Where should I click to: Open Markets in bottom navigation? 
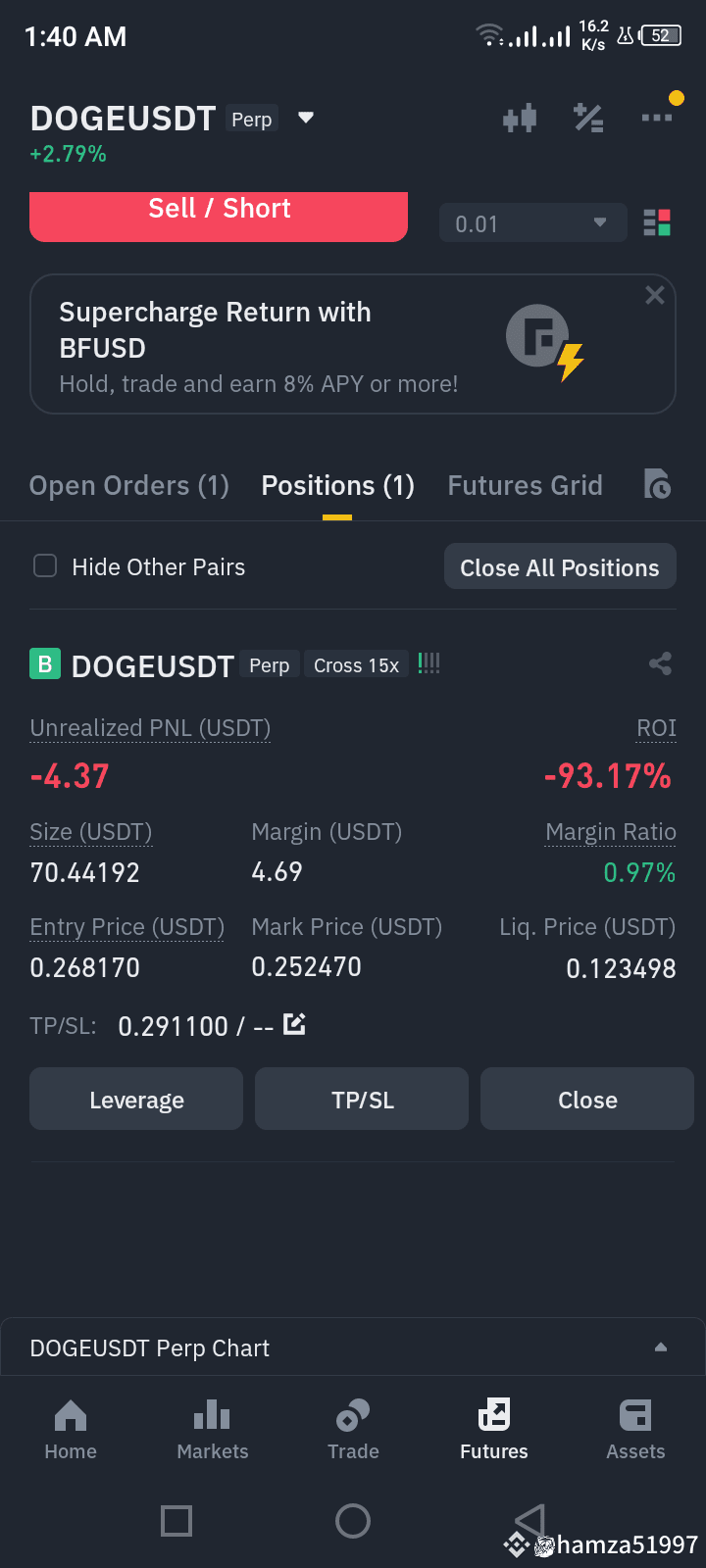213,1430
